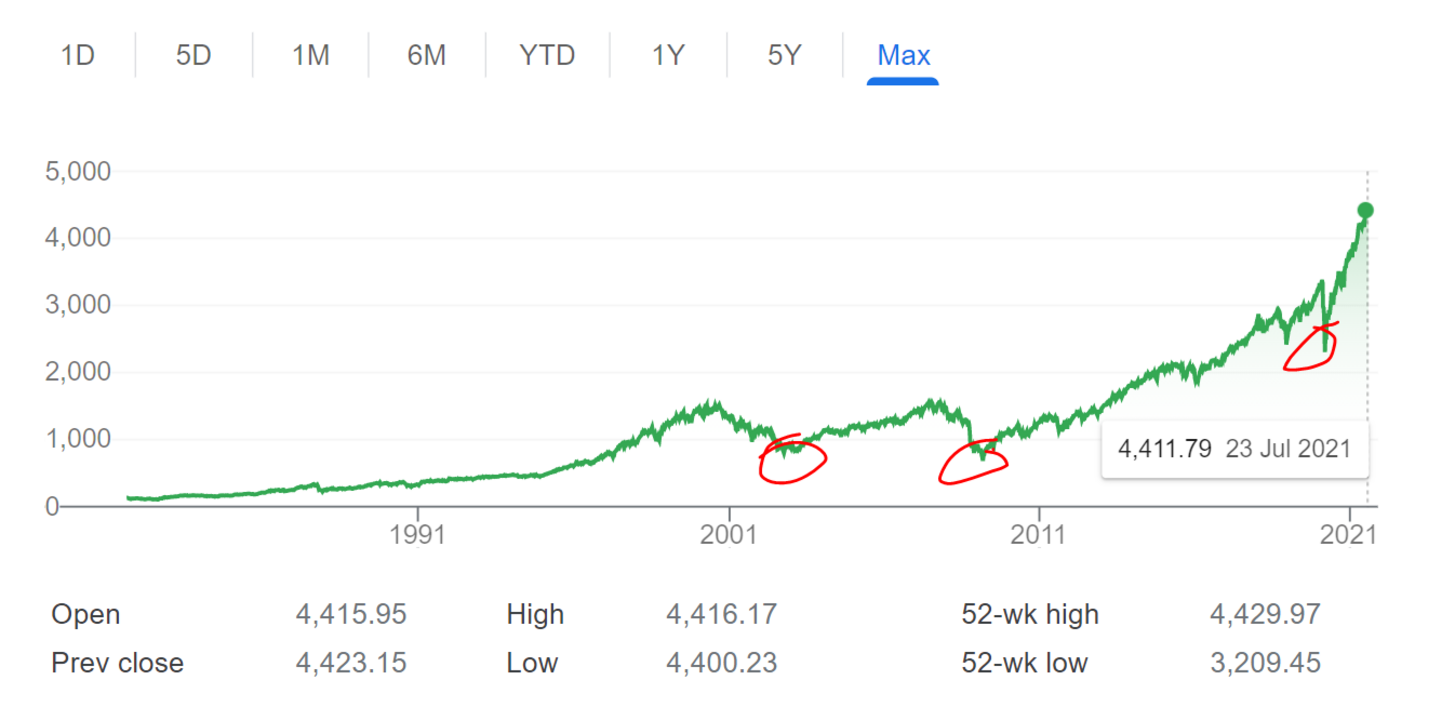Click the 5,000 y-axis label
This screenshot has height=720, width=1455.
click(x=78, y=171)
